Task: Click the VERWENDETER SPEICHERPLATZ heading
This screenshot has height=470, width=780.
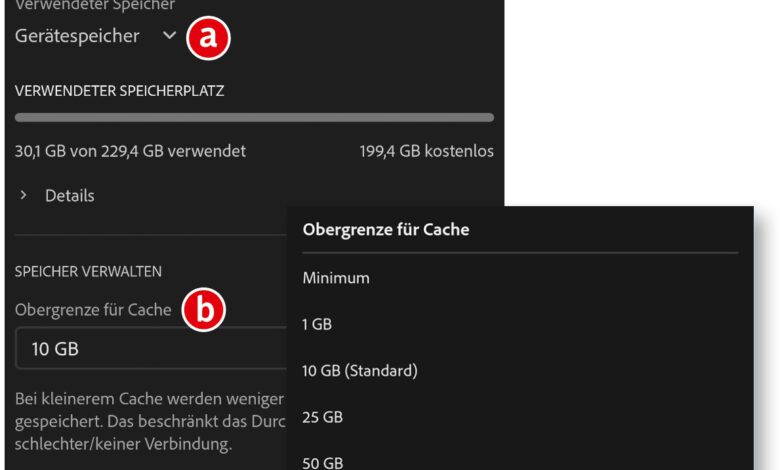Action: [x=119, y=90]
